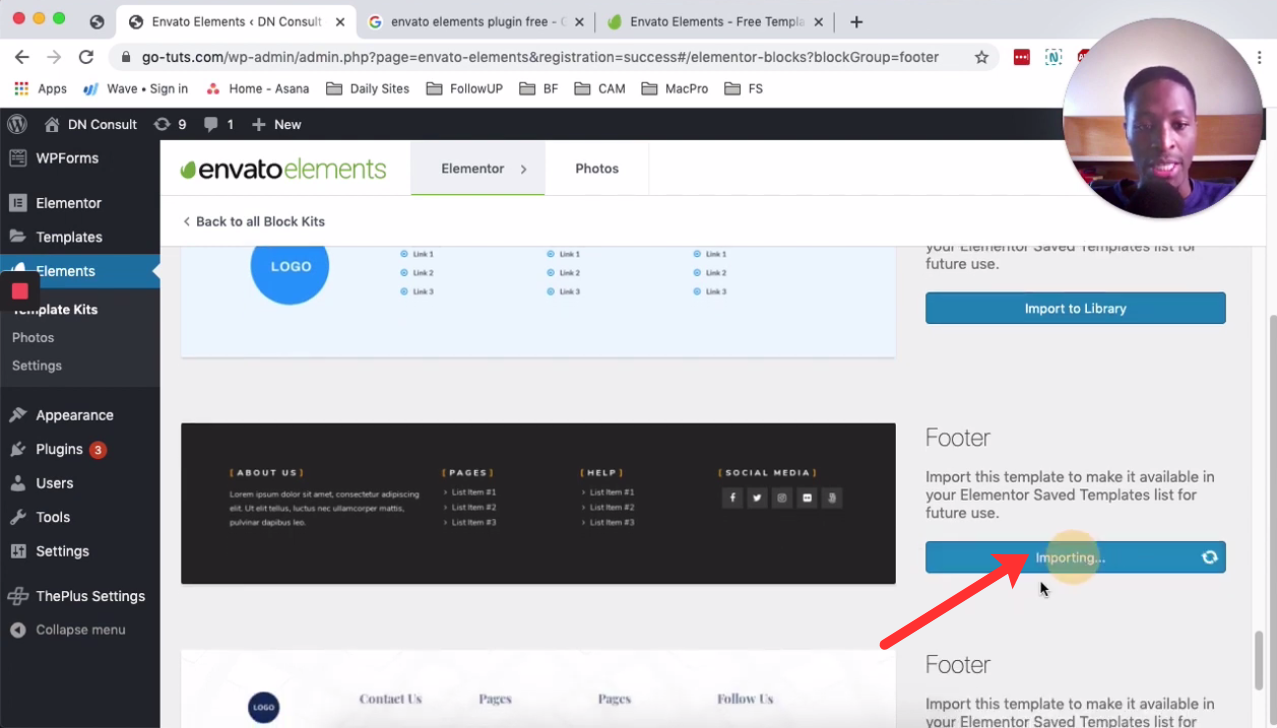This screenshot has width=1277, height=728.
Task: Open Settings submenu under Elements
Action: 37,366
